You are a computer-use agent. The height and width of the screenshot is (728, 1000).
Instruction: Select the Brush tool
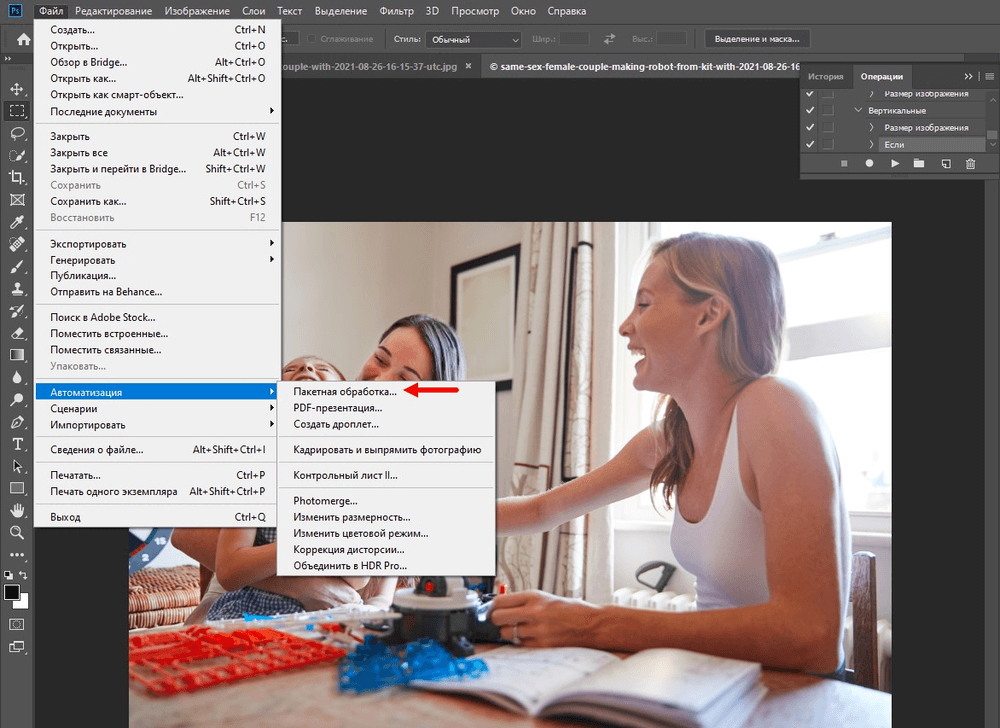coord(17,266)
